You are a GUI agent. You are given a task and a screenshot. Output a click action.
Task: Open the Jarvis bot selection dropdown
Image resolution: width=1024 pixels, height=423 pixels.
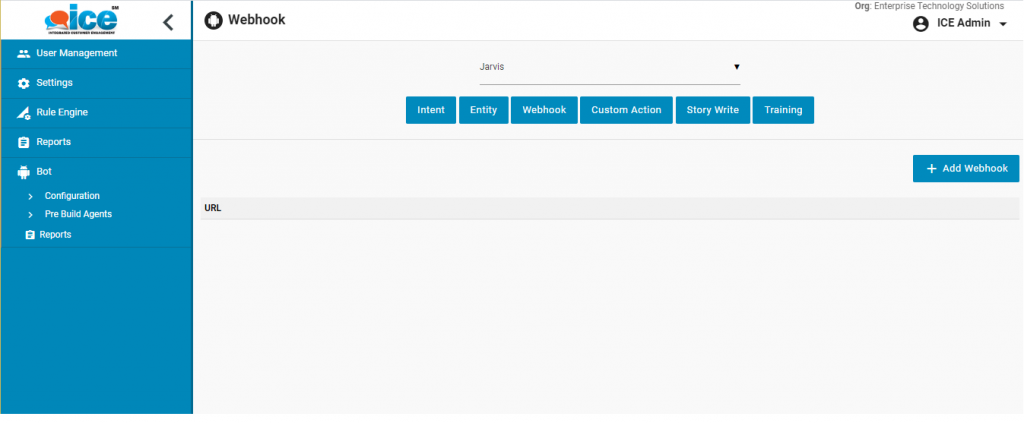point(609,67)
